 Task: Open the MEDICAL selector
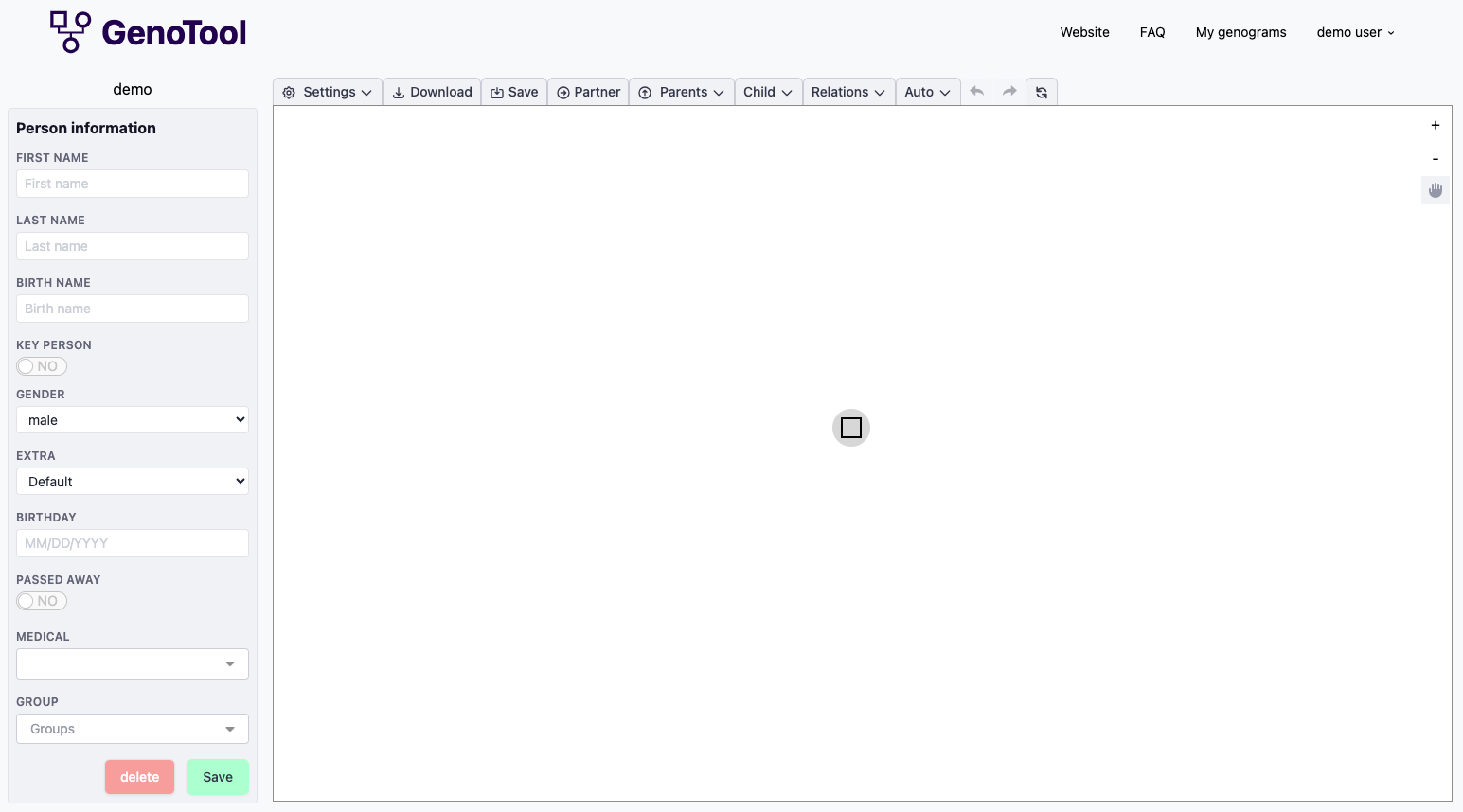point(132,663)
